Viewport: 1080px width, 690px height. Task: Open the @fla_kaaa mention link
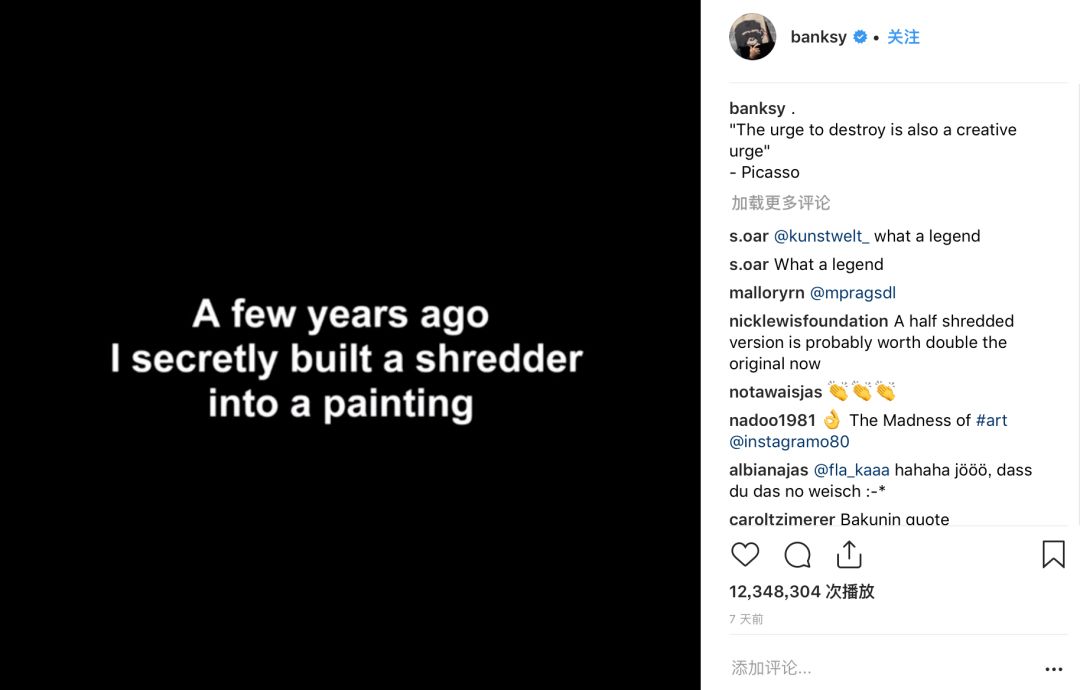[x=851, y=470]
